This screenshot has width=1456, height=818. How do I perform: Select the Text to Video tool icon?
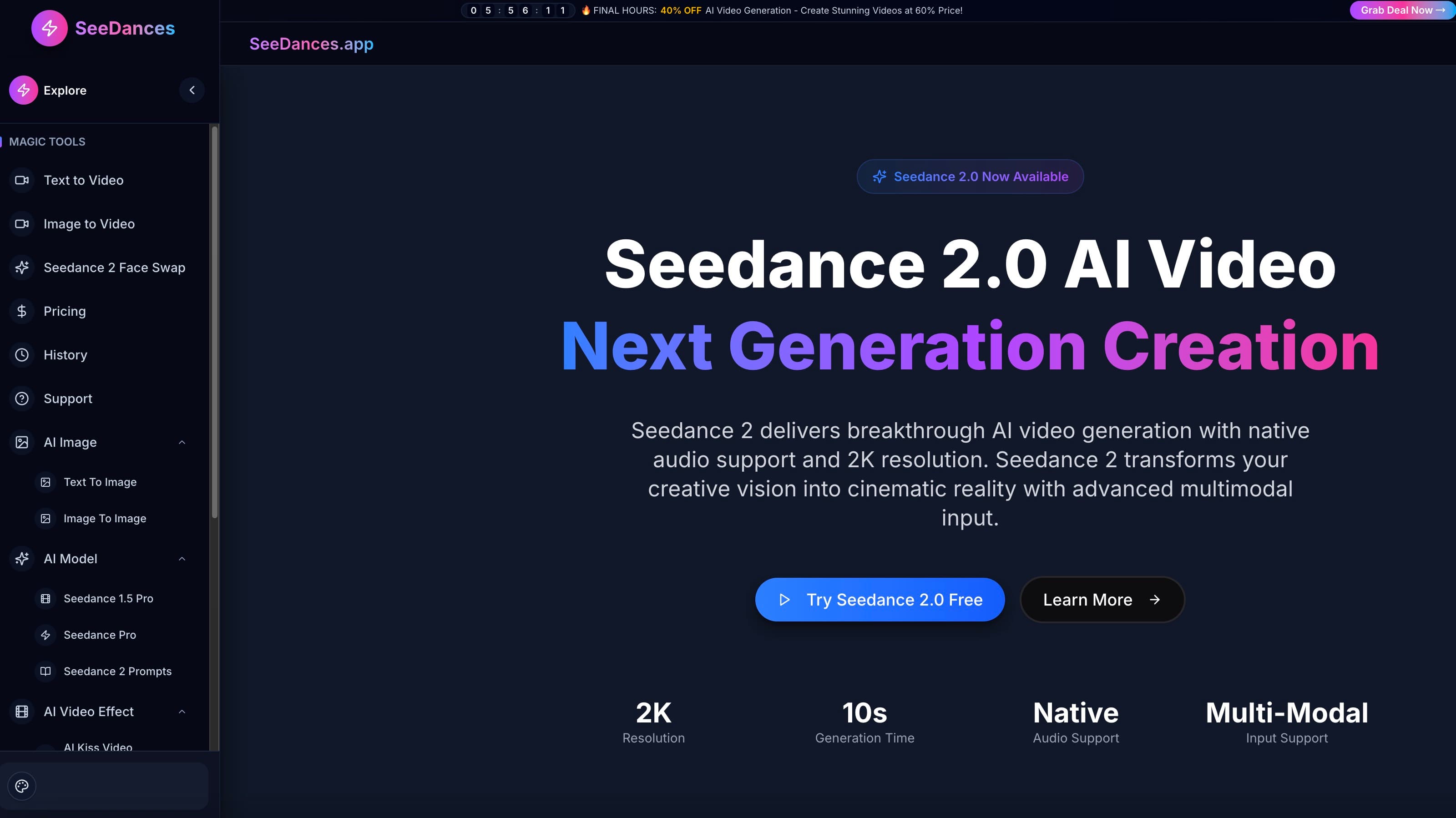tap(21, 180)
